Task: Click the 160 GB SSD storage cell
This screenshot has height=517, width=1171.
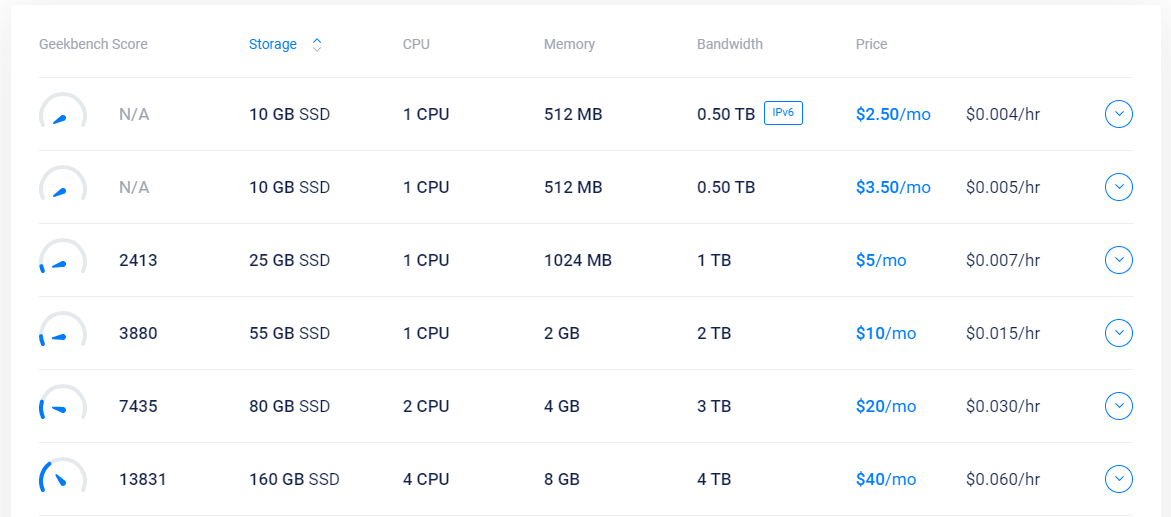Action: point(294,479)
